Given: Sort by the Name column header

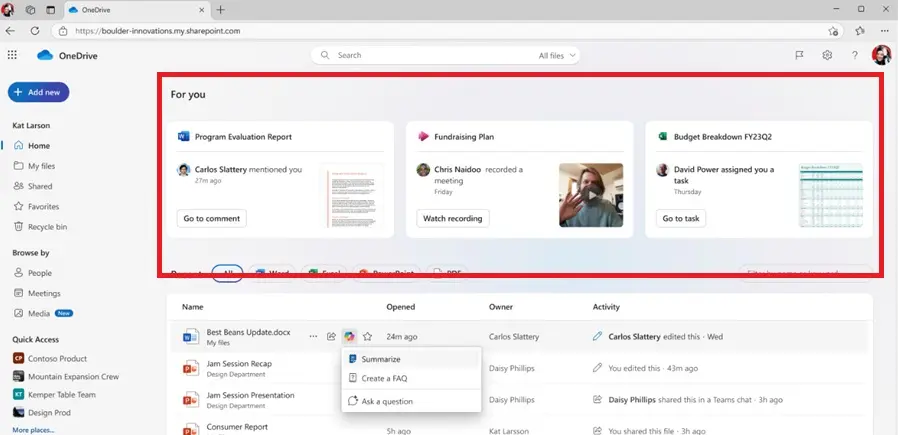Looking at the screenshot, I should (x=192, y=307).
